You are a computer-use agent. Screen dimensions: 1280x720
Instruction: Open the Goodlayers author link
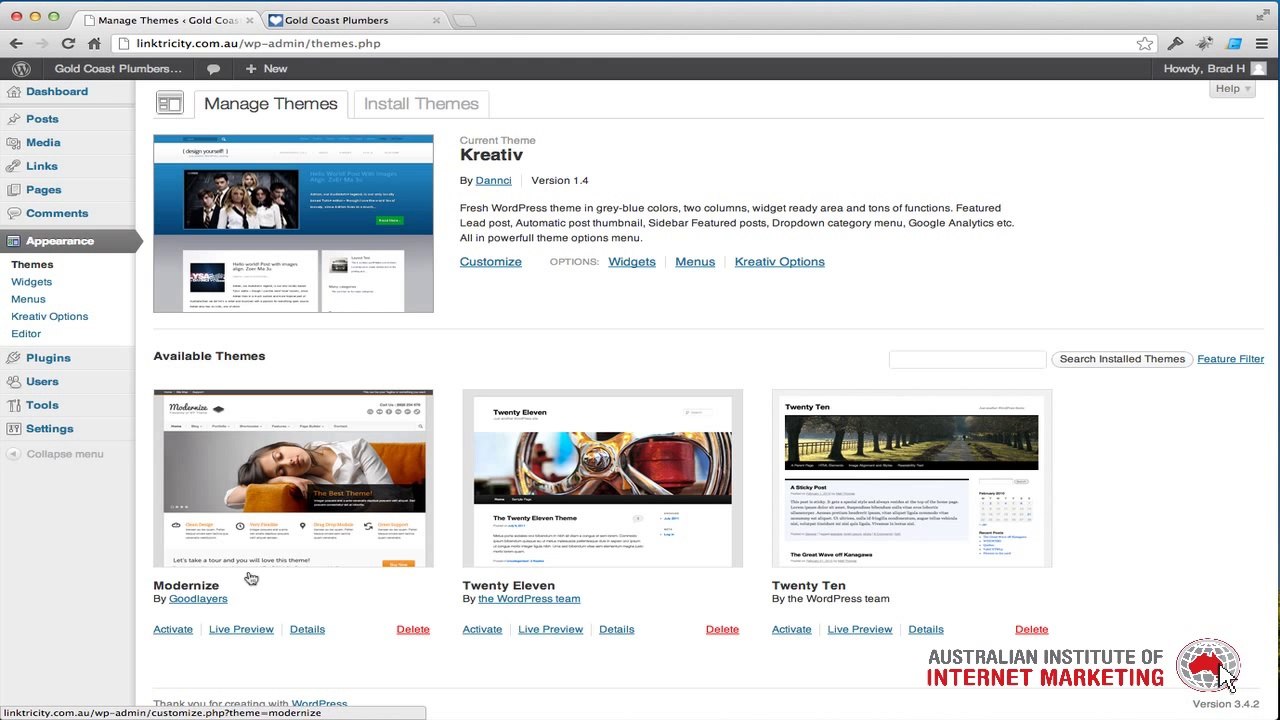point(198,599)
